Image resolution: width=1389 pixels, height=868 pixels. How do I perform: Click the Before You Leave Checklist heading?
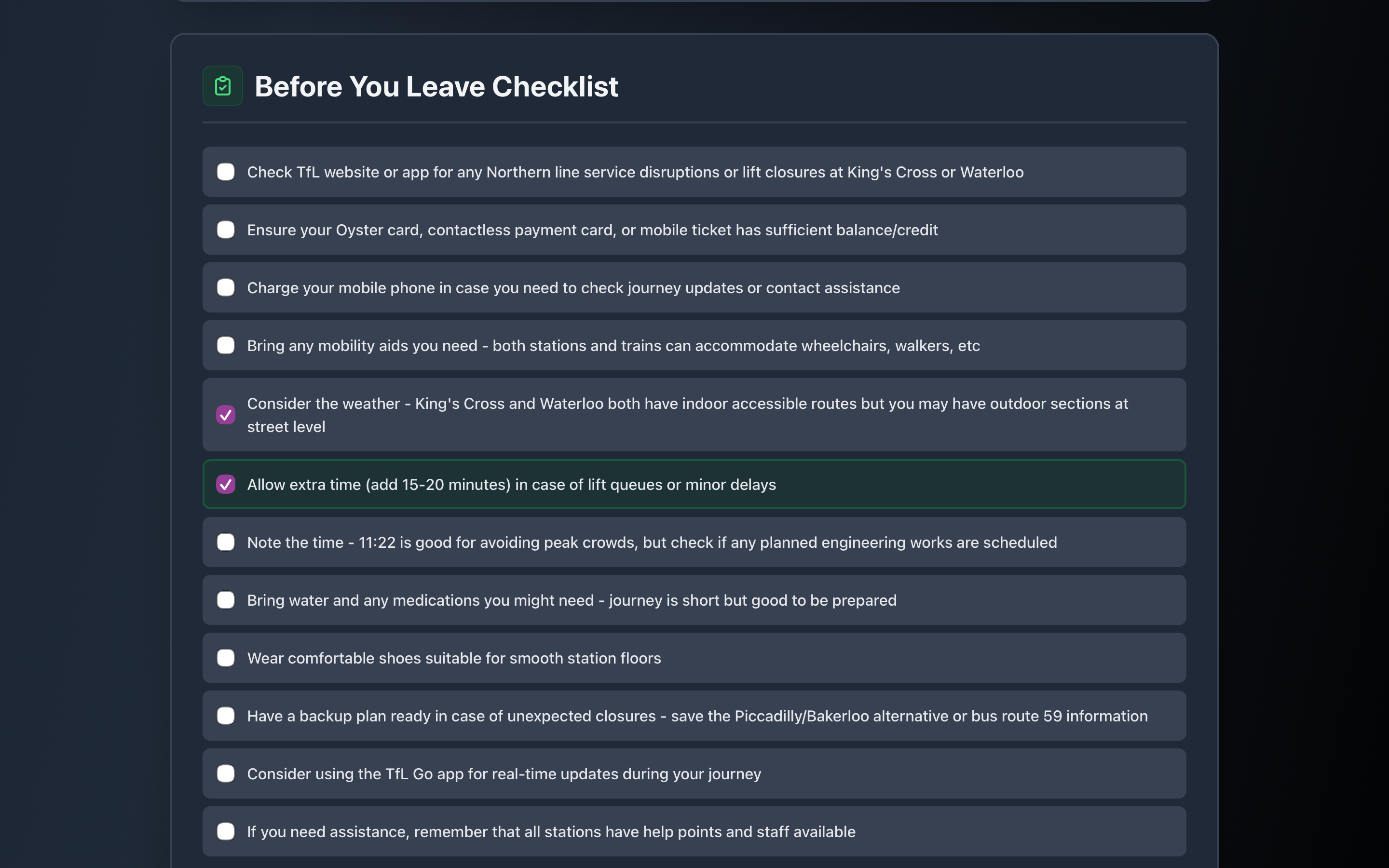tap(436, 87)
